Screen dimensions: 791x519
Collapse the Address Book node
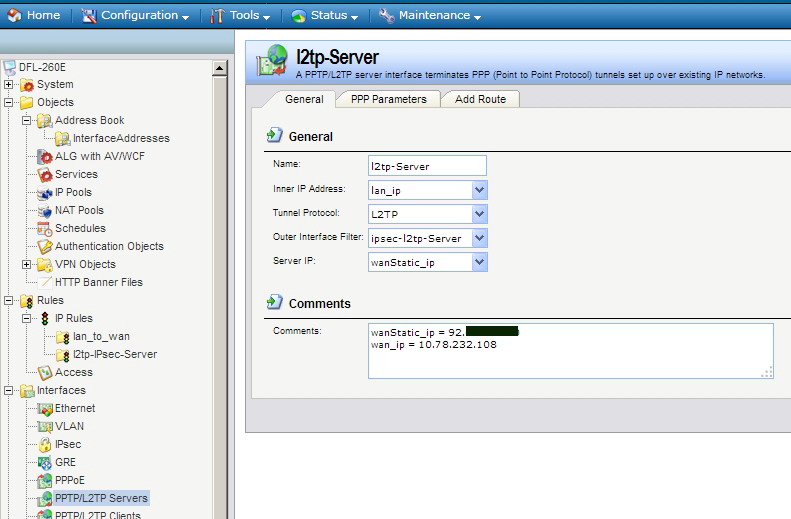[x=27, y=120]
